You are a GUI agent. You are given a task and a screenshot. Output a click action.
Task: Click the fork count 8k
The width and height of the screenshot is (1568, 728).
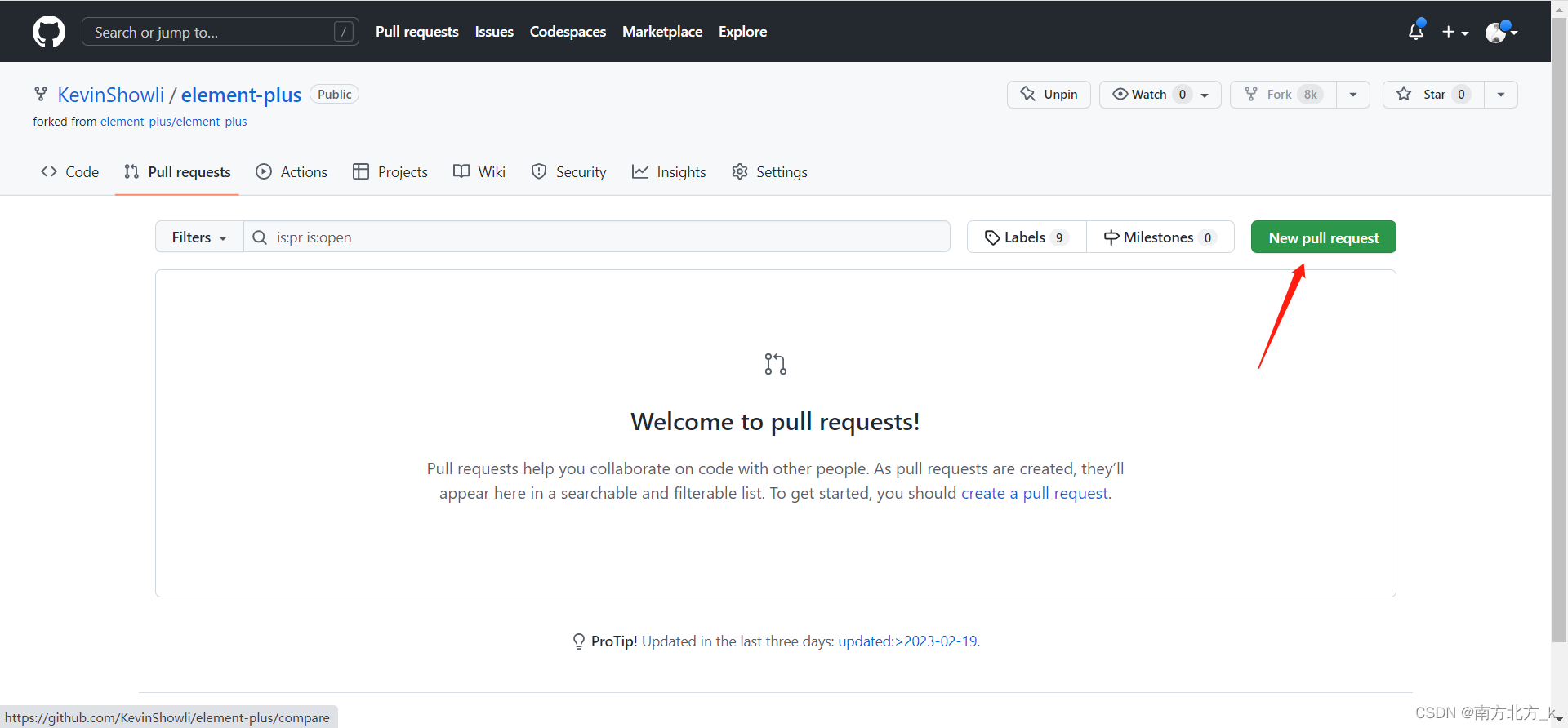(1310, 95)
